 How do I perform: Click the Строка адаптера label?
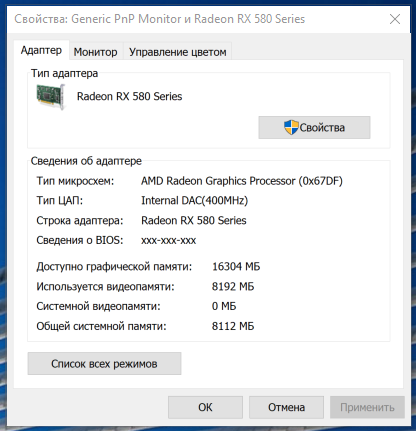80,221
